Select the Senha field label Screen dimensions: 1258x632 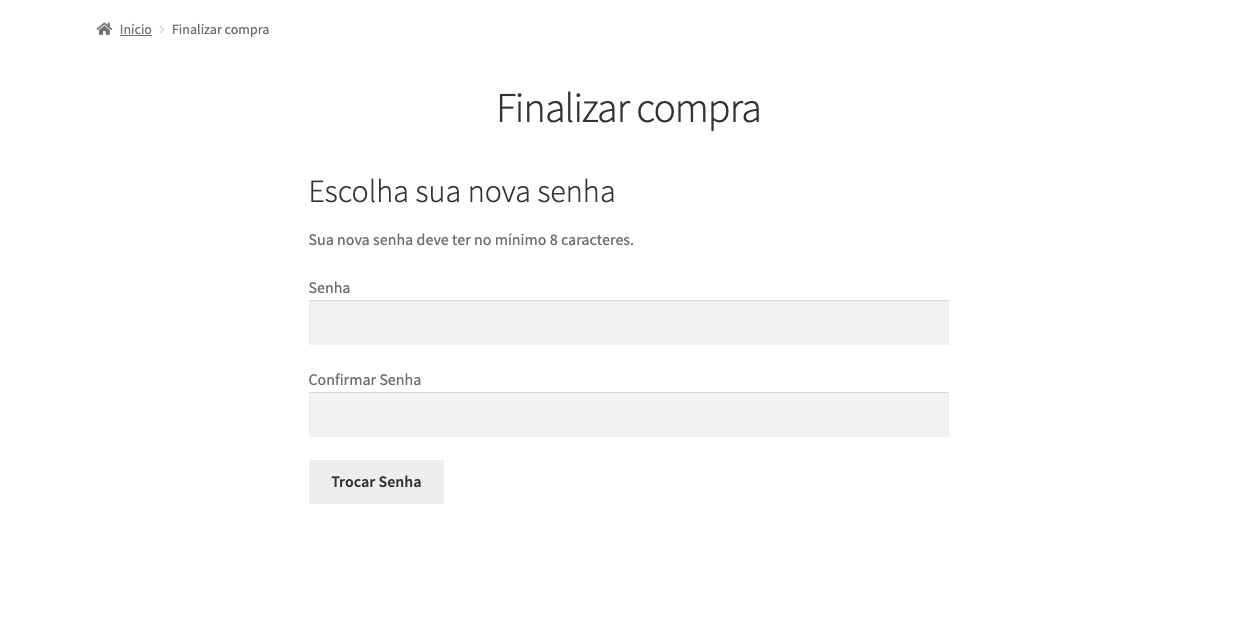(329, 287)
